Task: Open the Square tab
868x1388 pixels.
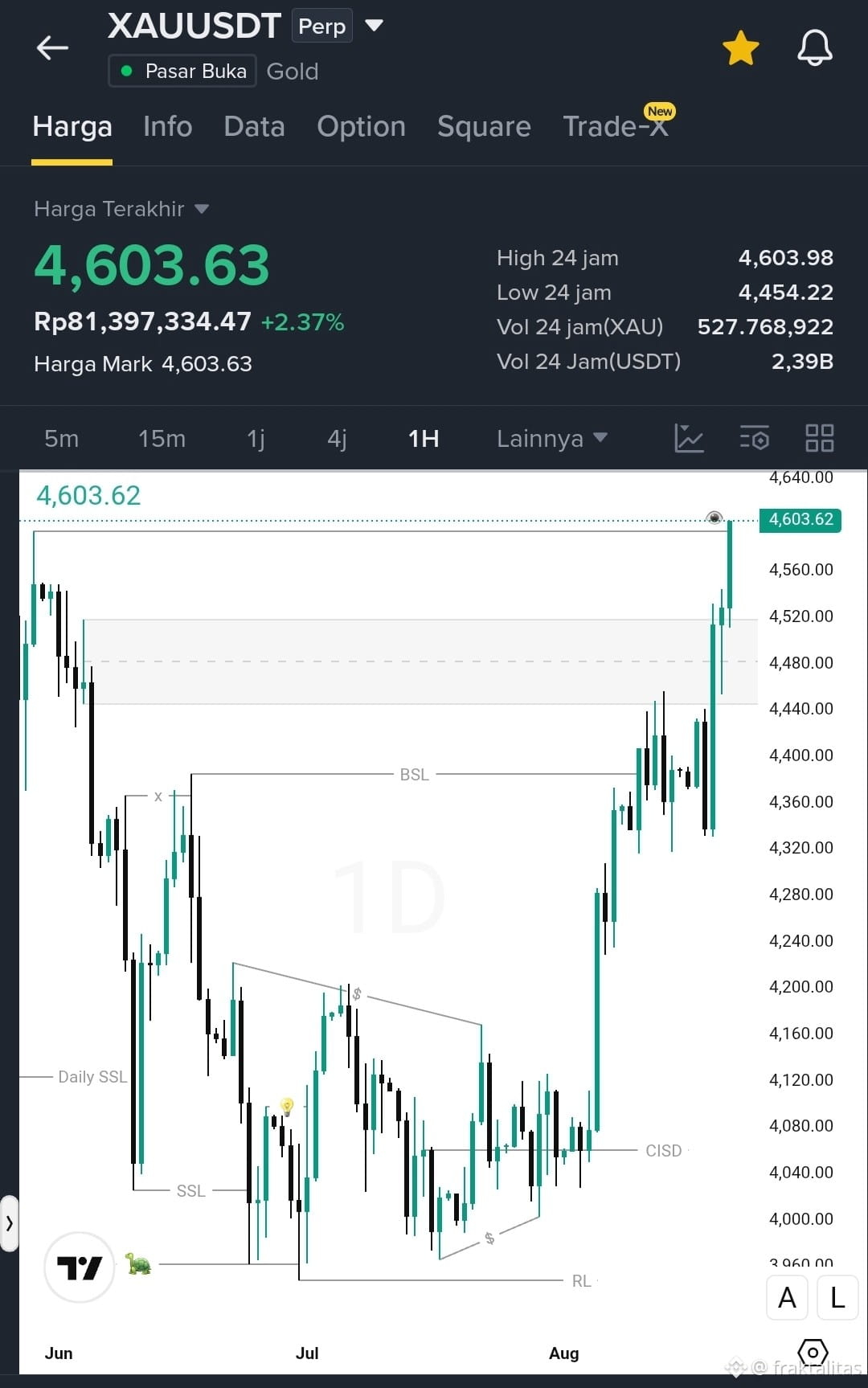Action: [484, 127]
